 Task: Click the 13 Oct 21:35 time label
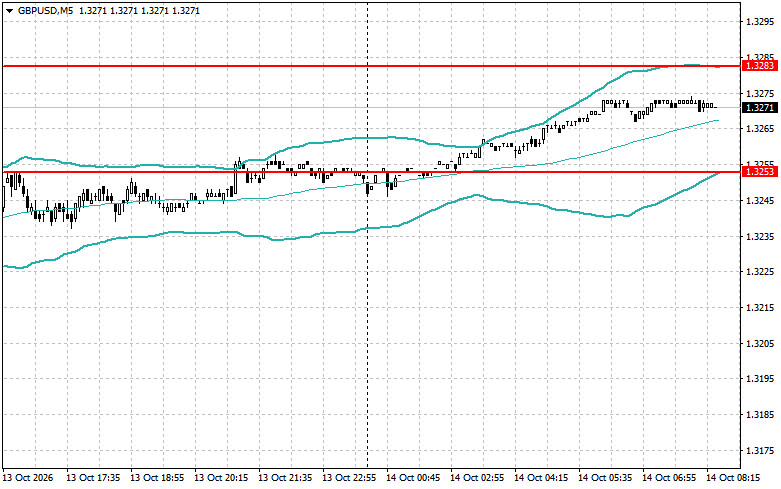click(285, 478)
